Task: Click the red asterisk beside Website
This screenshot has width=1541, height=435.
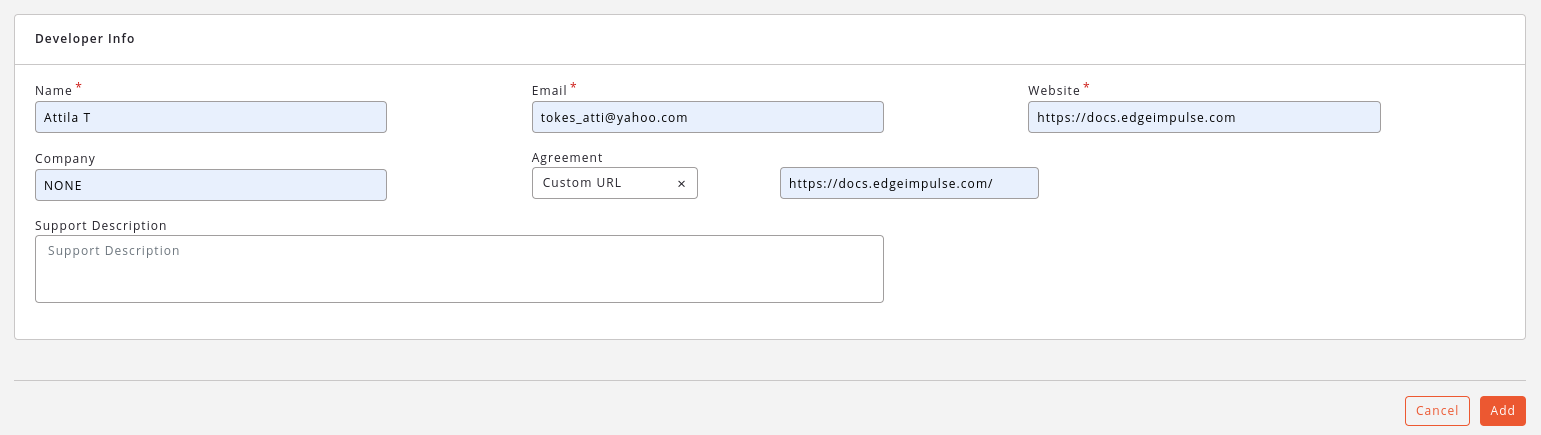Action: tap(1086, 87)
